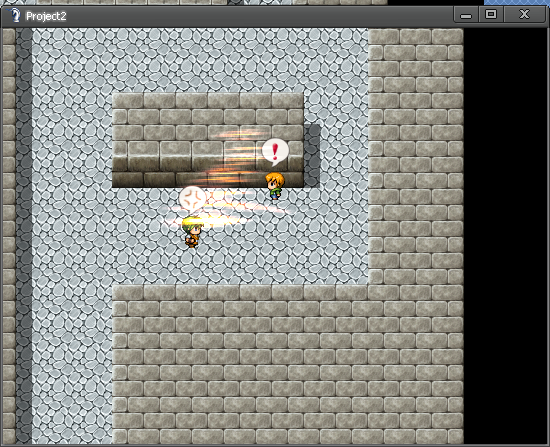550x447 pixels.
Task: Click the Project2 title bar text
Action: point(46,16)
